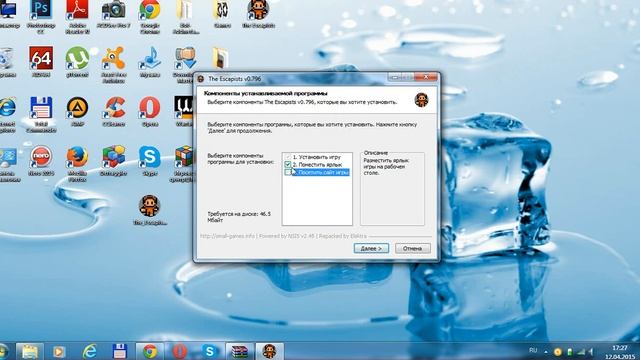Screen dimensions: 640x360
Task: Click the Escapists character icon in installer header
Action: (421, 99)
